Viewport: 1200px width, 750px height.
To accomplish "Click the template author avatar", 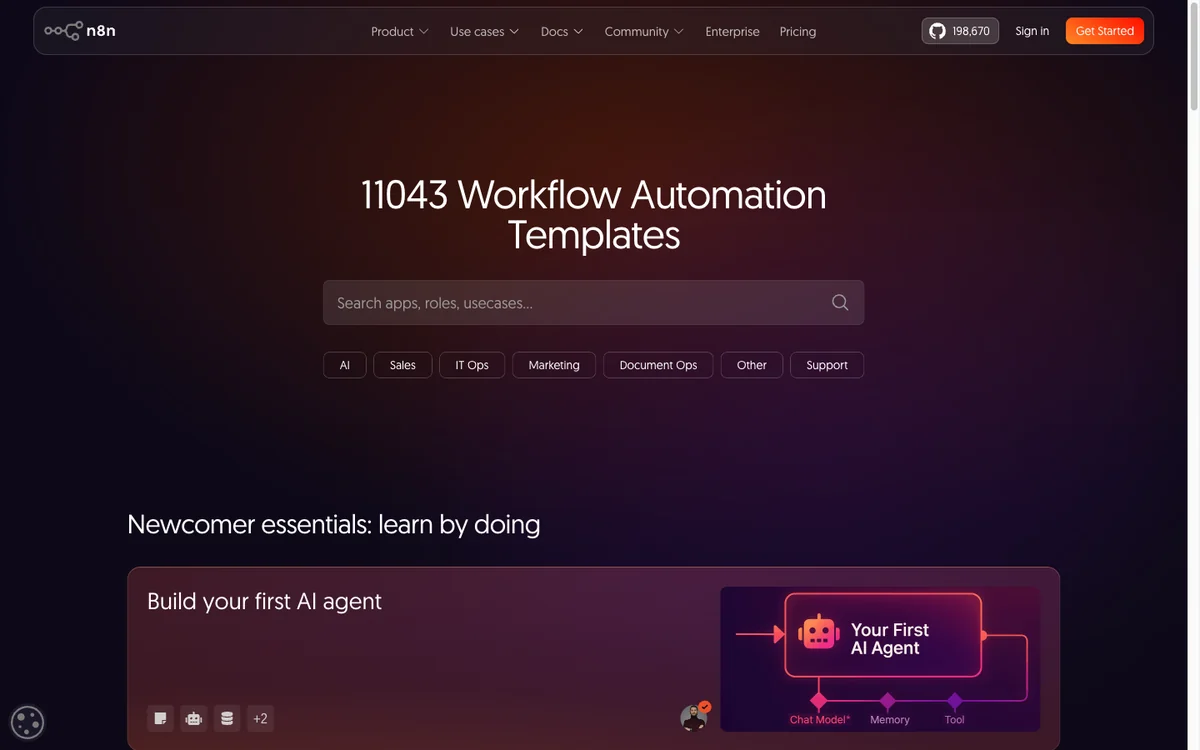I will 694,717.
